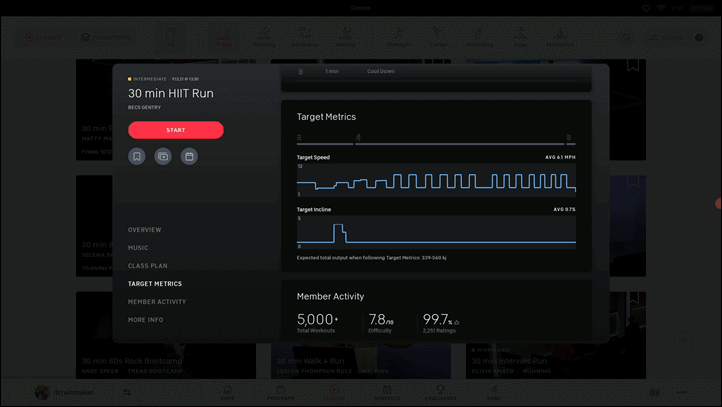Viewport: 722px width, 407px height.
Task: Click the Wi-Fi icon in the status bar
Action: pyautogui.click(x=661, y=8)
